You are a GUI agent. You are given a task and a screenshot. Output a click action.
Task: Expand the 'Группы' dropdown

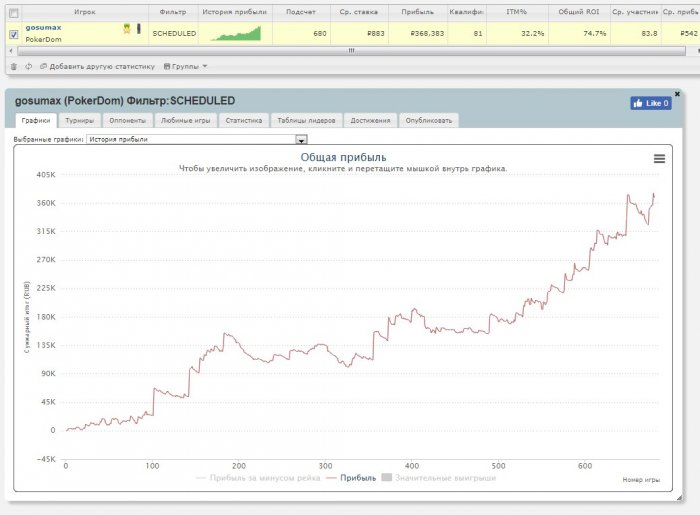point(185,67)
